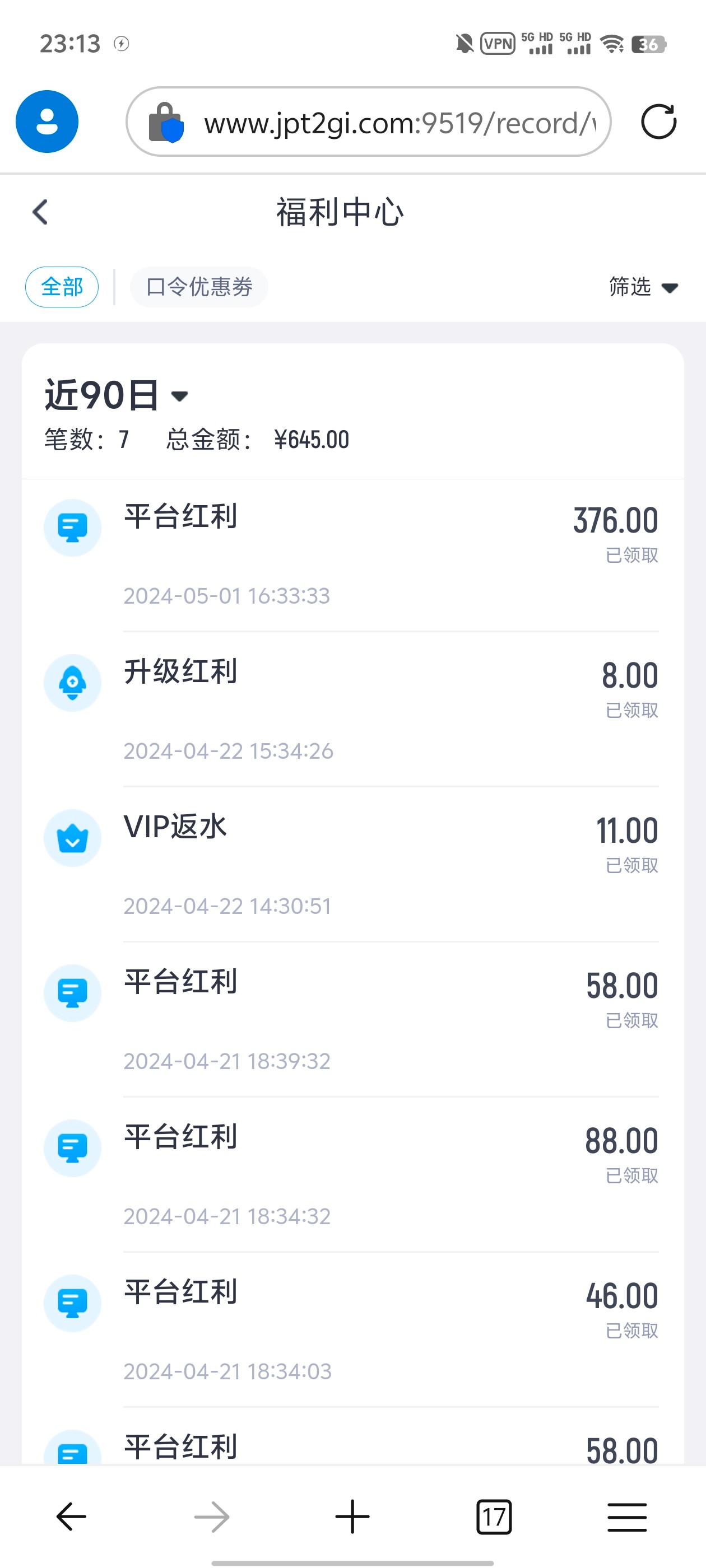Switch to the 口令优惠券 tab
Image resolution: width=706 pixels, height=1568 pixels.
pos(199,287)
